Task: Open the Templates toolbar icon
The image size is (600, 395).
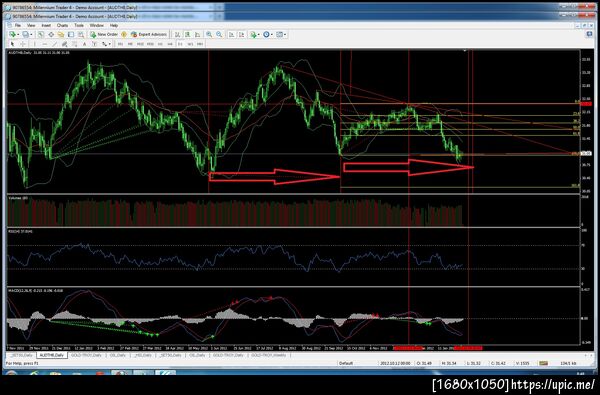Action: (279, 34)
